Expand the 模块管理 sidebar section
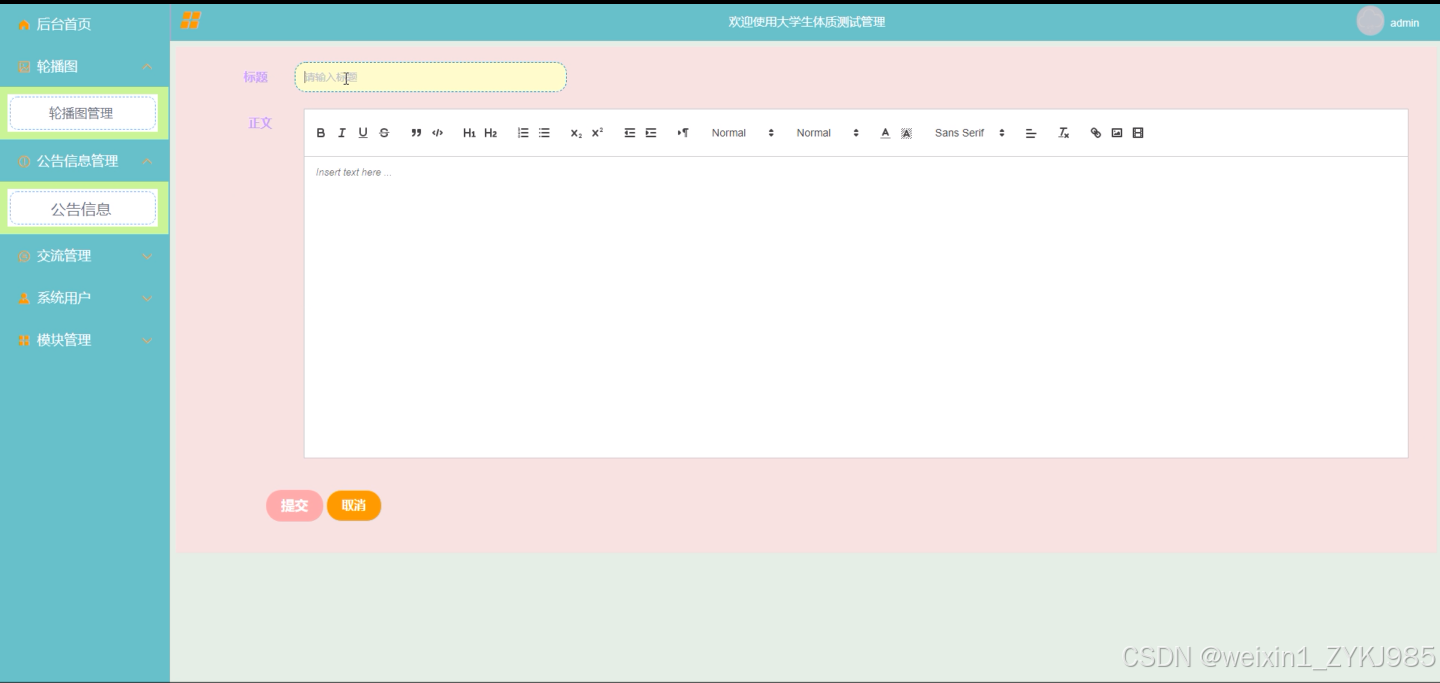This screenshot has width=1440, height=683. click(x=84, y=340)
